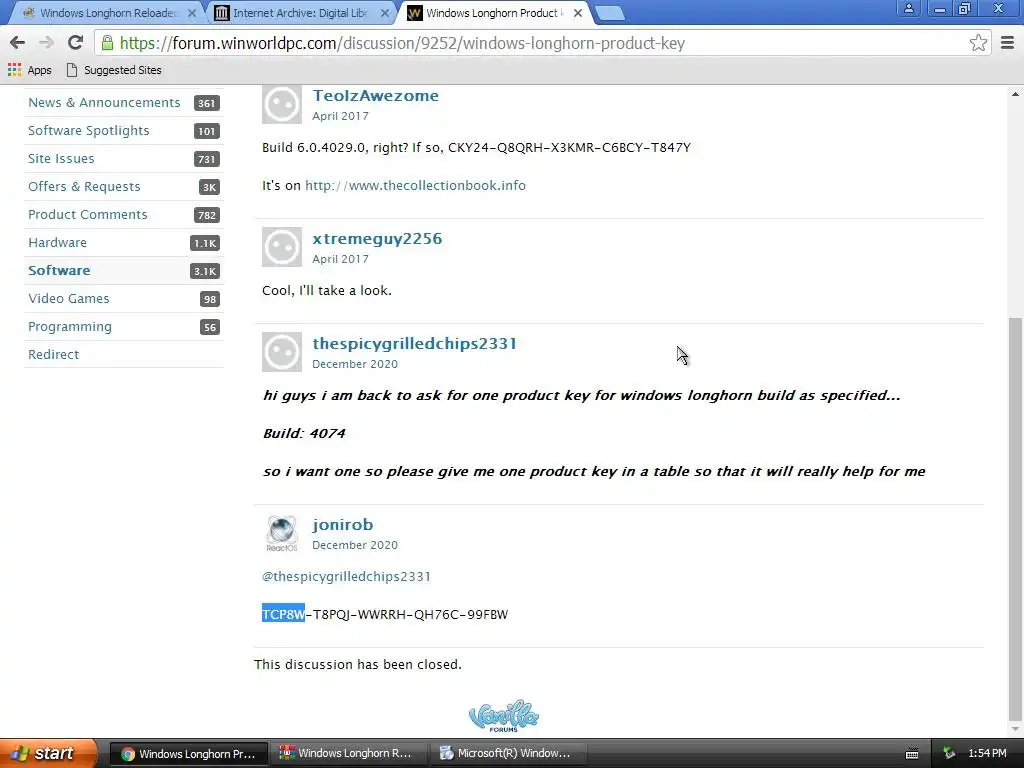
Task: Open jonirob's profile name link
Action: pyautogui.click(x=342, y=524)
